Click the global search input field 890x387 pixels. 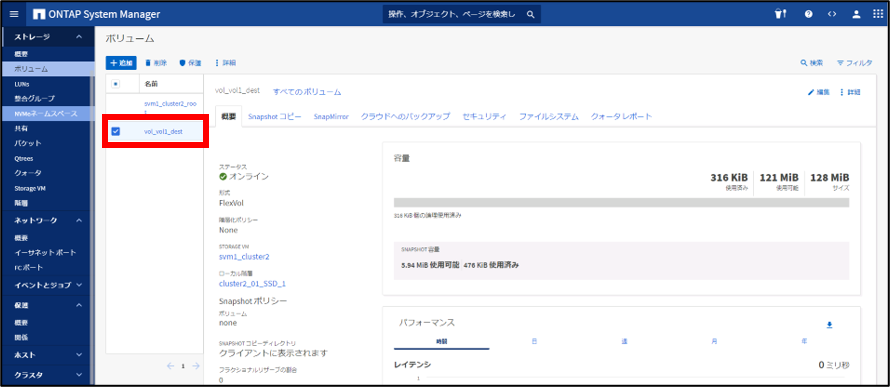pos(452,14)
